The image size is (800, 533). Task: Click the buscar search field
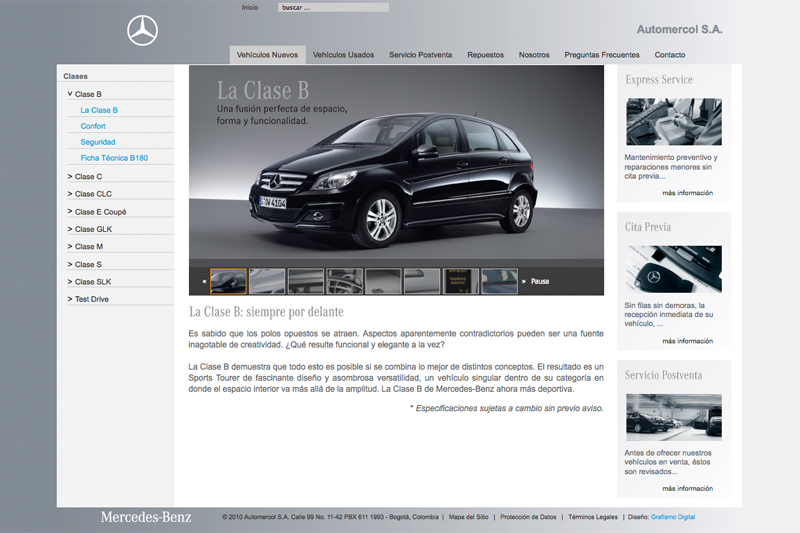click(333, 8)
